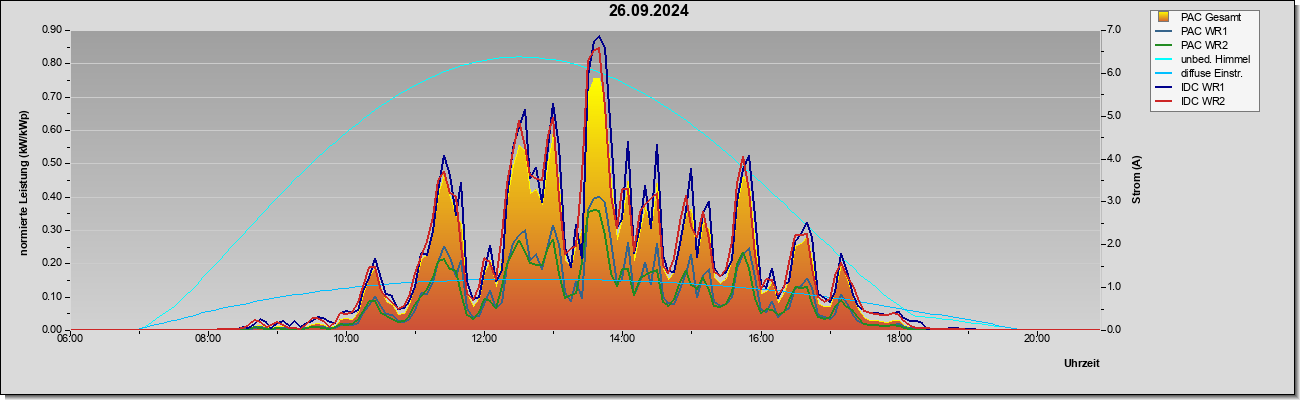This screenshot has height=400, width=1300.
Task: Click the chart title 26.09.2024
Action: tap(649, 11)
